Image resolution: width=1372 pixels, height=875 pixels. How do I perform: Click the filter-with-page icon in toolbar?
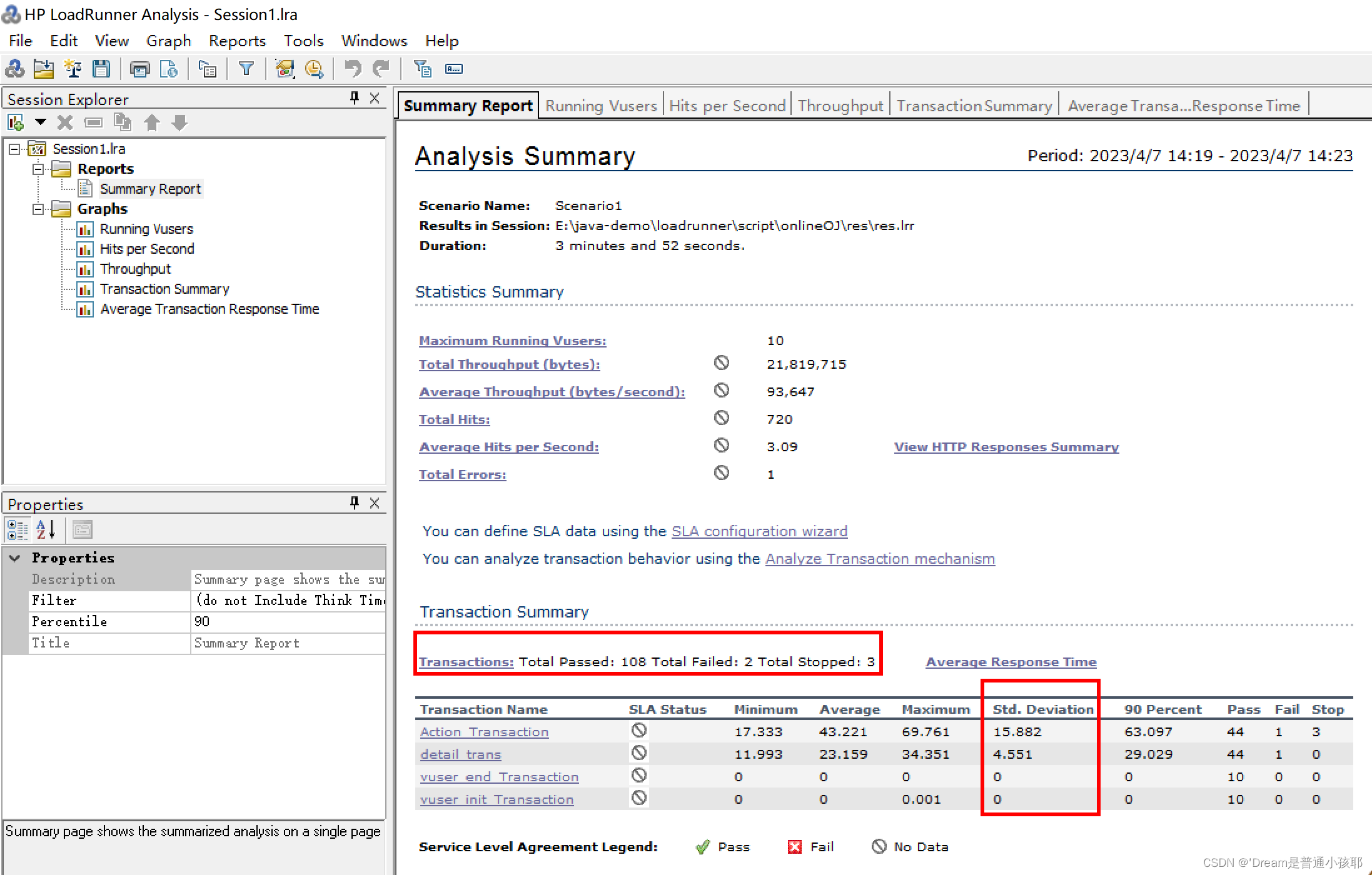point(423,69)
